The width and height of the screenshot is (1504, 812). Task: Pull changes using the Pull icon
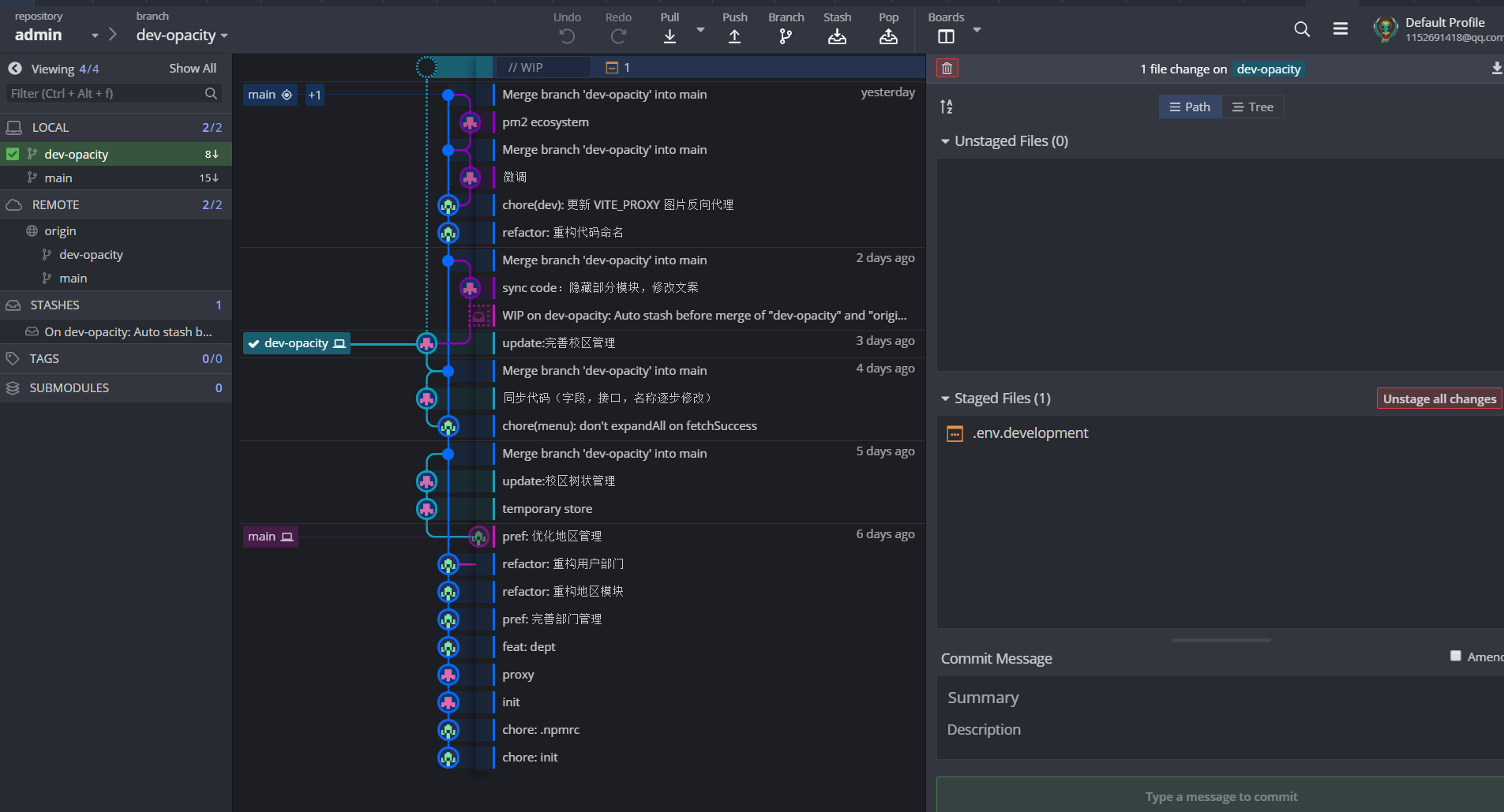(669, 36)
